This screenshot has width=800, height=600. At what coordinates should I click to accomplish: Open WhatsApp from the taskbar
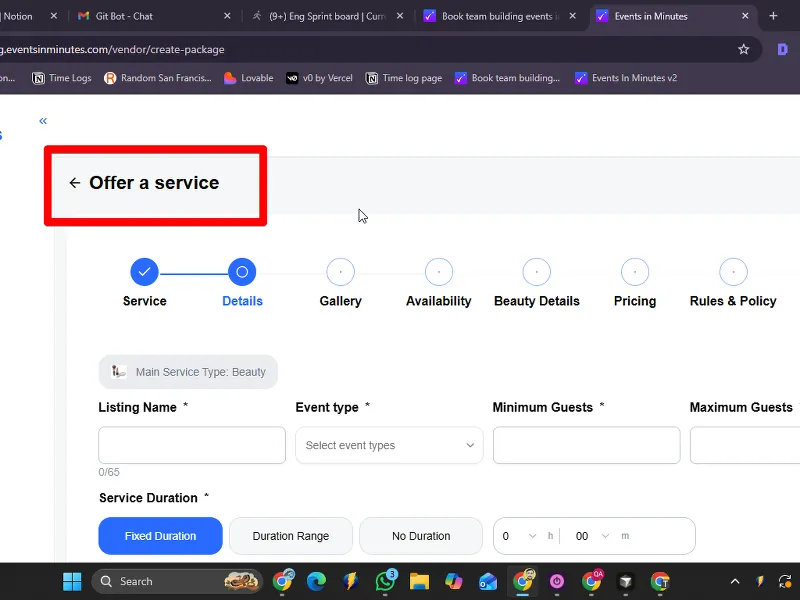[385, 581]
